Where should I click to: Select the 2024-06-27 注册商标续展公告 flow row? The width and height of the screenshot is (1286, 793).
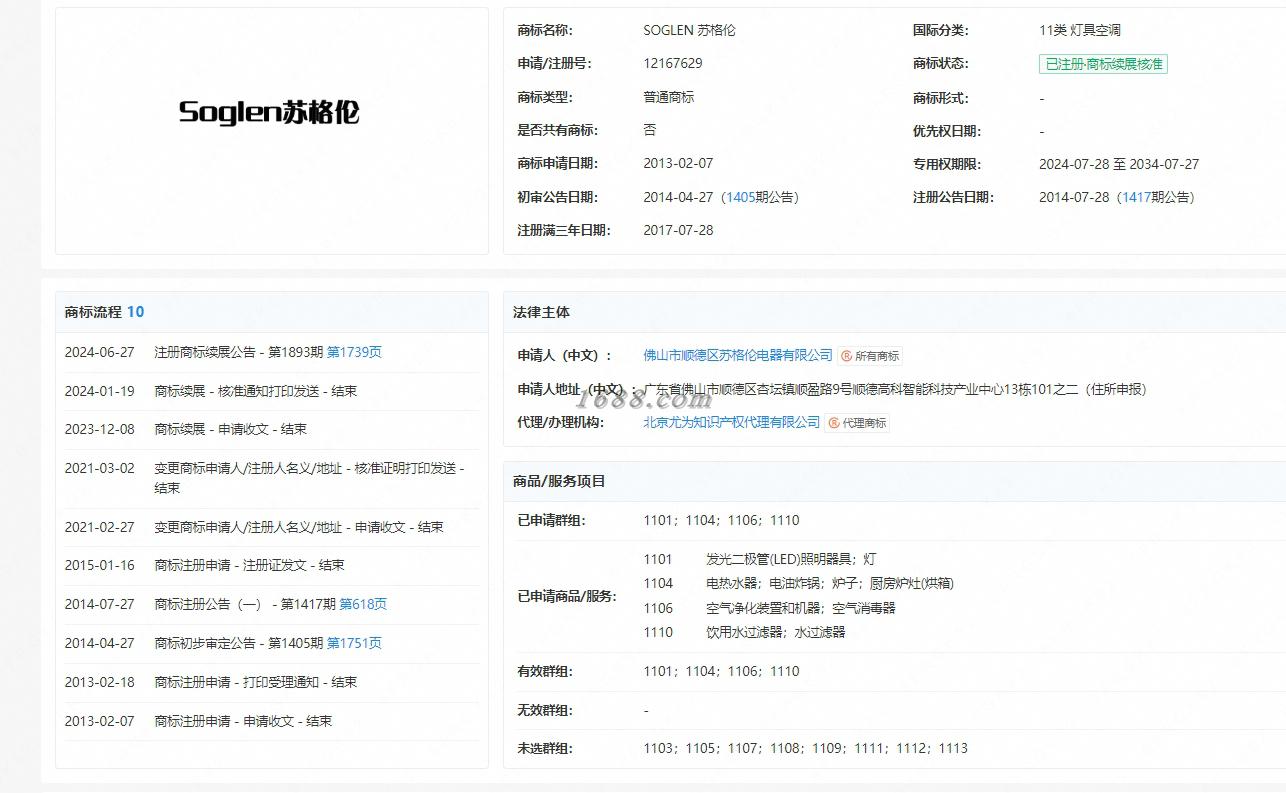(271, 352)
